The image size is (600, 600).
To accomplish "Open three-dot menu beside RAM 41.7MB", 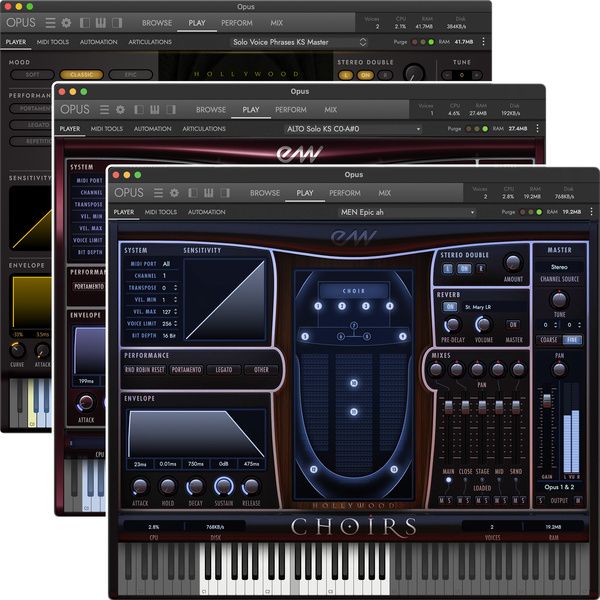I will click(x=483, y=41).
